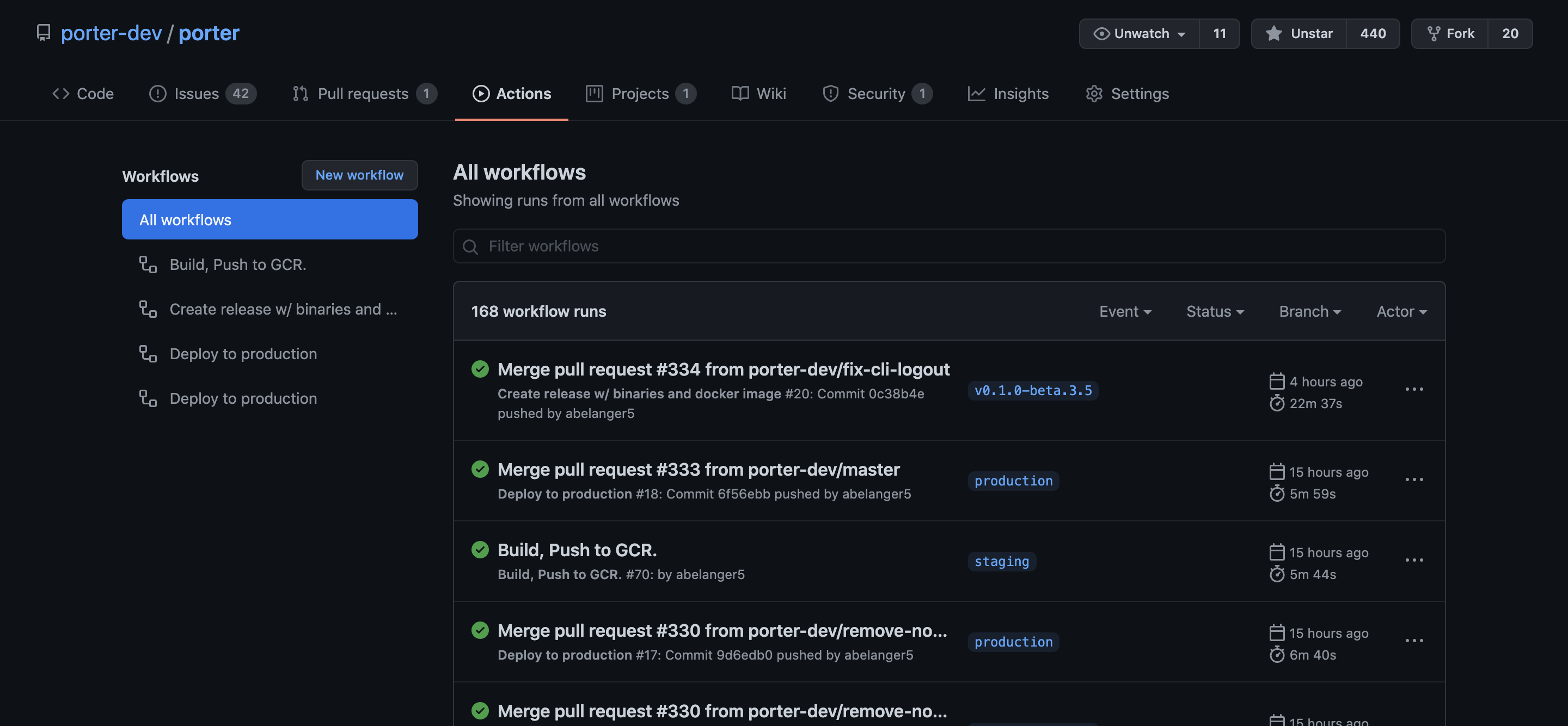Image resolution: width=1568 pixels, height=726 pixels.
Task: Fork the repository
Action: tap(1450, 34)
